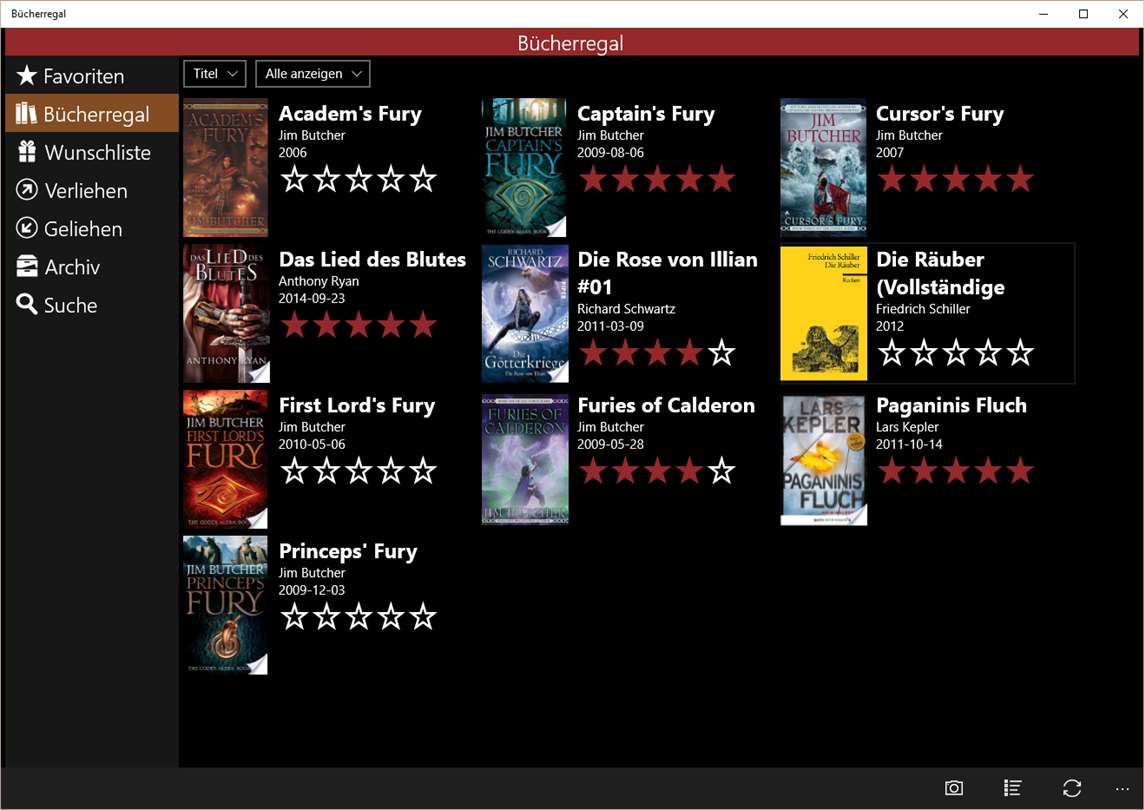Screen dimensions: 1144x810
Task: Open the Archiv box icon
Action: [27, 266]
